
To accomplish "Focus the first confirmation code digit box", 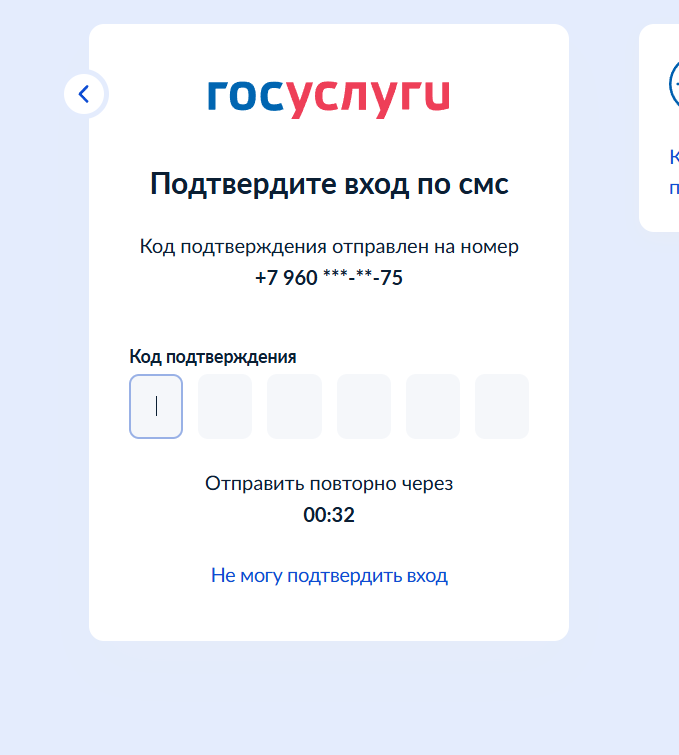I will 156,406.
